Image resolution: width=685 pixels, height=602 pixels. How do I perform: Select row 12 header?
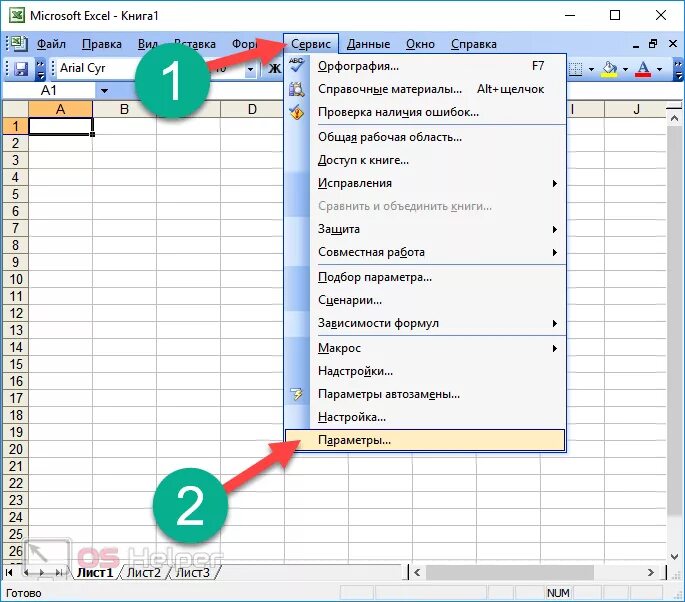16,313
